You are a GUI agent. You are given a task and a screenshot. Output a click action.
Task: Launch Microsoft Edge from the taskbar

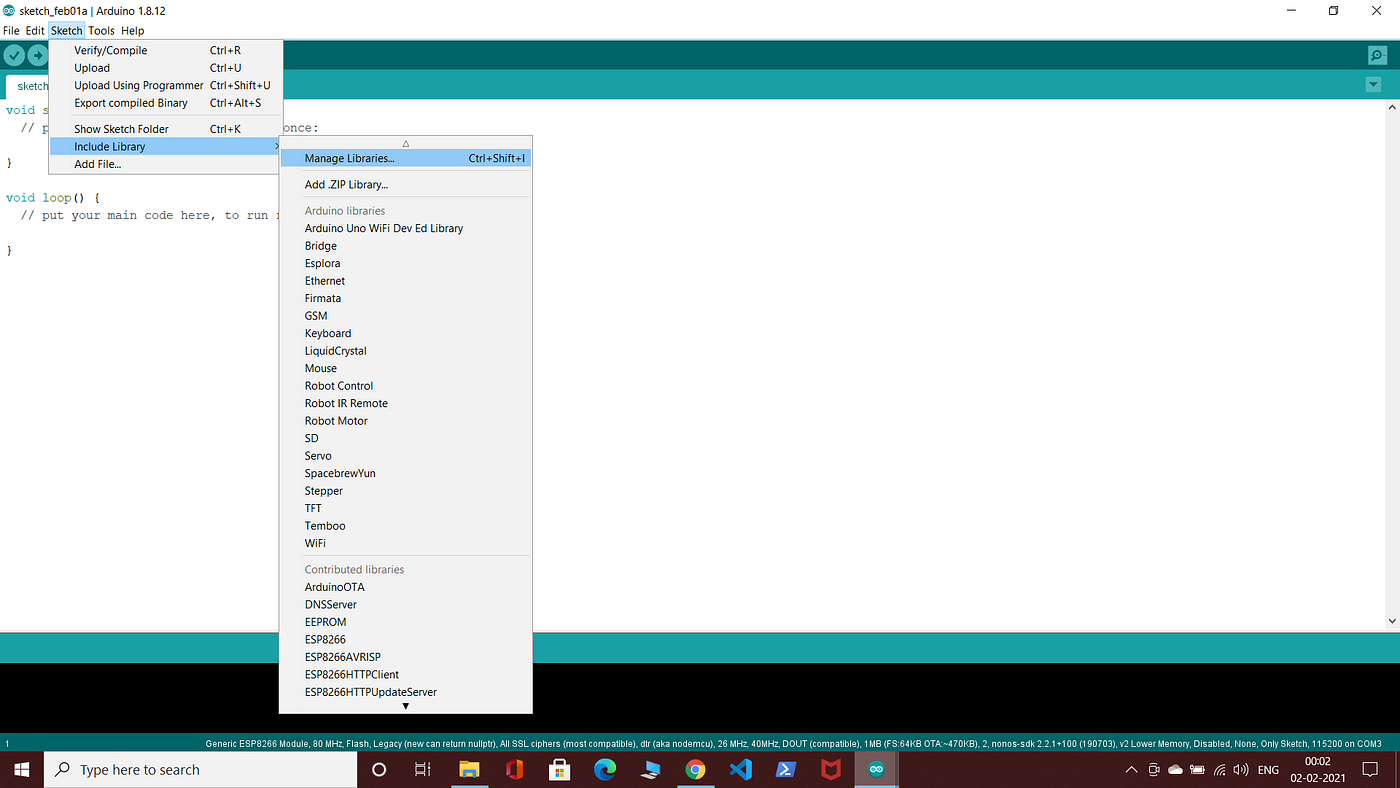[605, 769]
